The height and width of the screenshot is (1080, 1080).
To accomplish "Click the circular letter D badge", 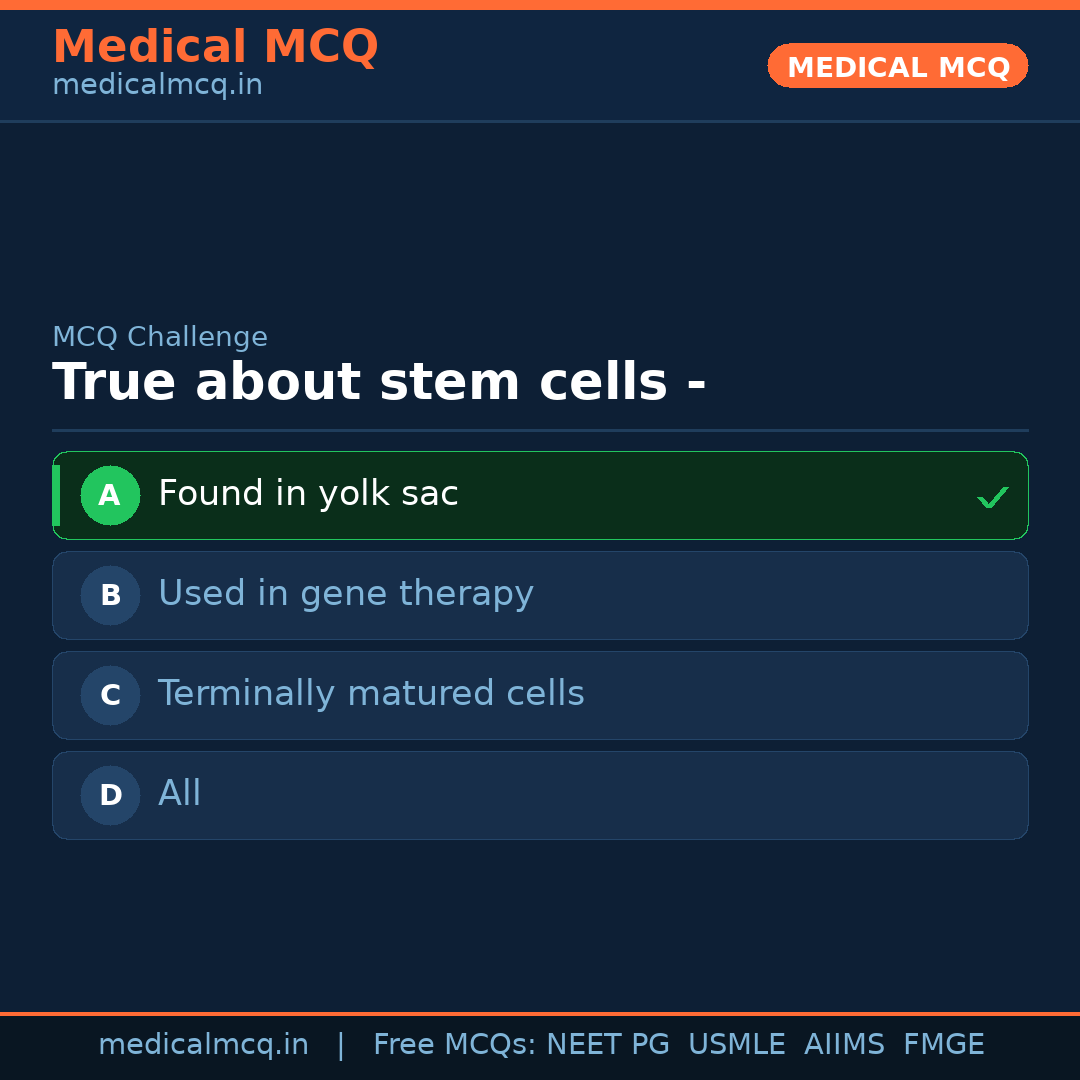I will (x=110, y=795).
